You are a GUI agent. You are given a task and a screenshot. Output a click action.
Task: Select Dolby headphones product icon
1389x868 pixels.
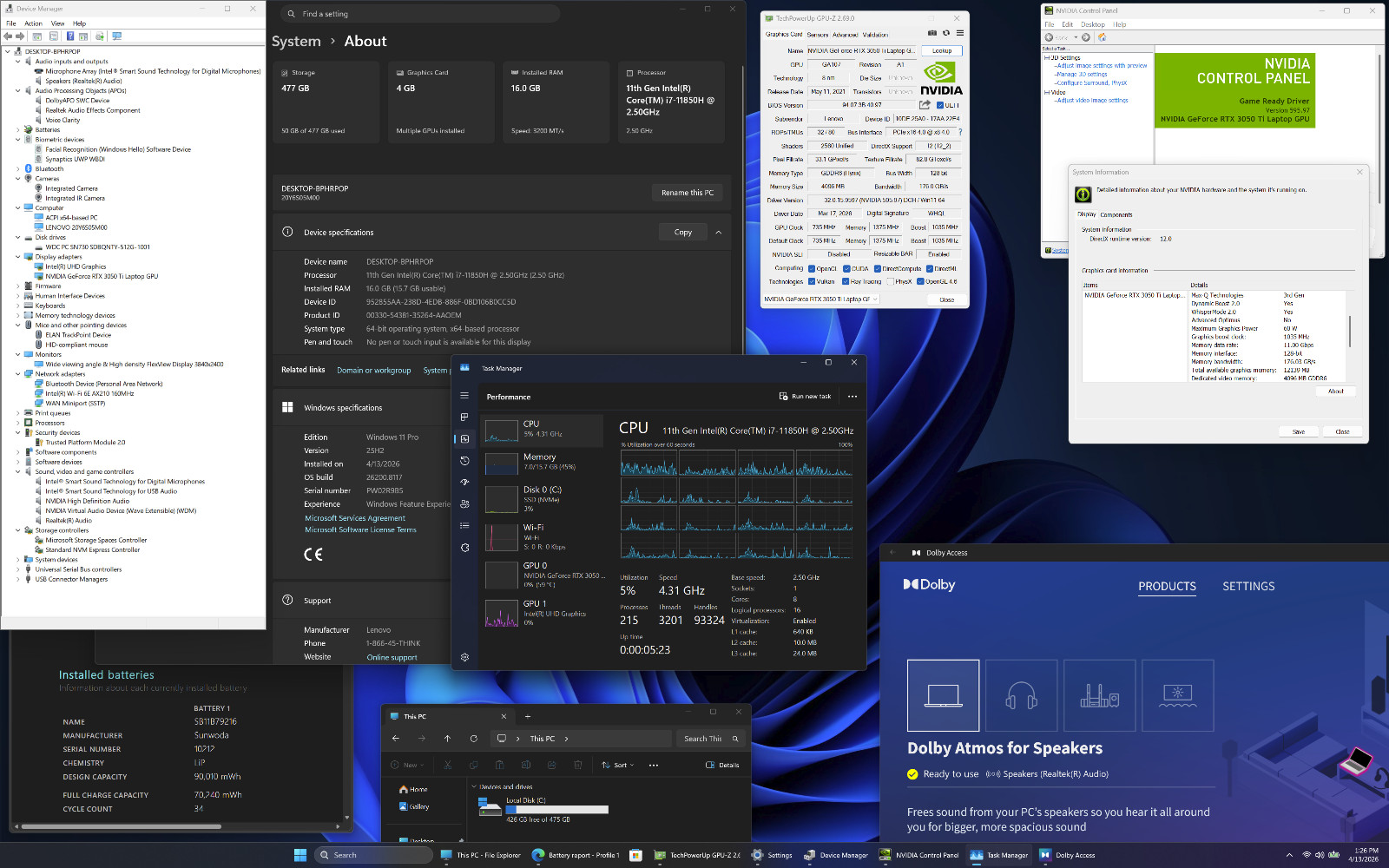(x=1022, y=695)
